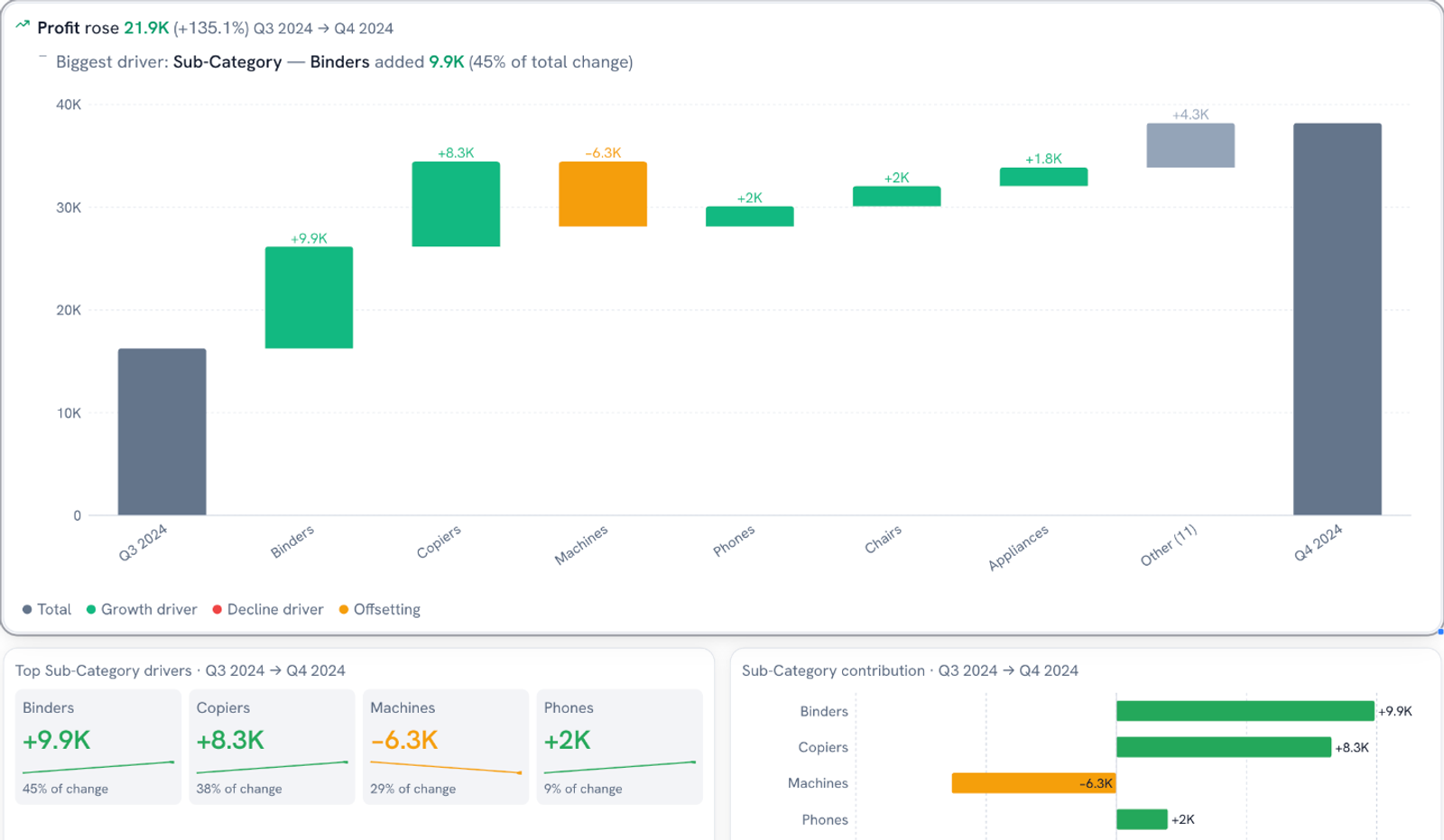Open the Machines -6.3K driver card
Screen dimensions: 1444x840
[446, 747]
